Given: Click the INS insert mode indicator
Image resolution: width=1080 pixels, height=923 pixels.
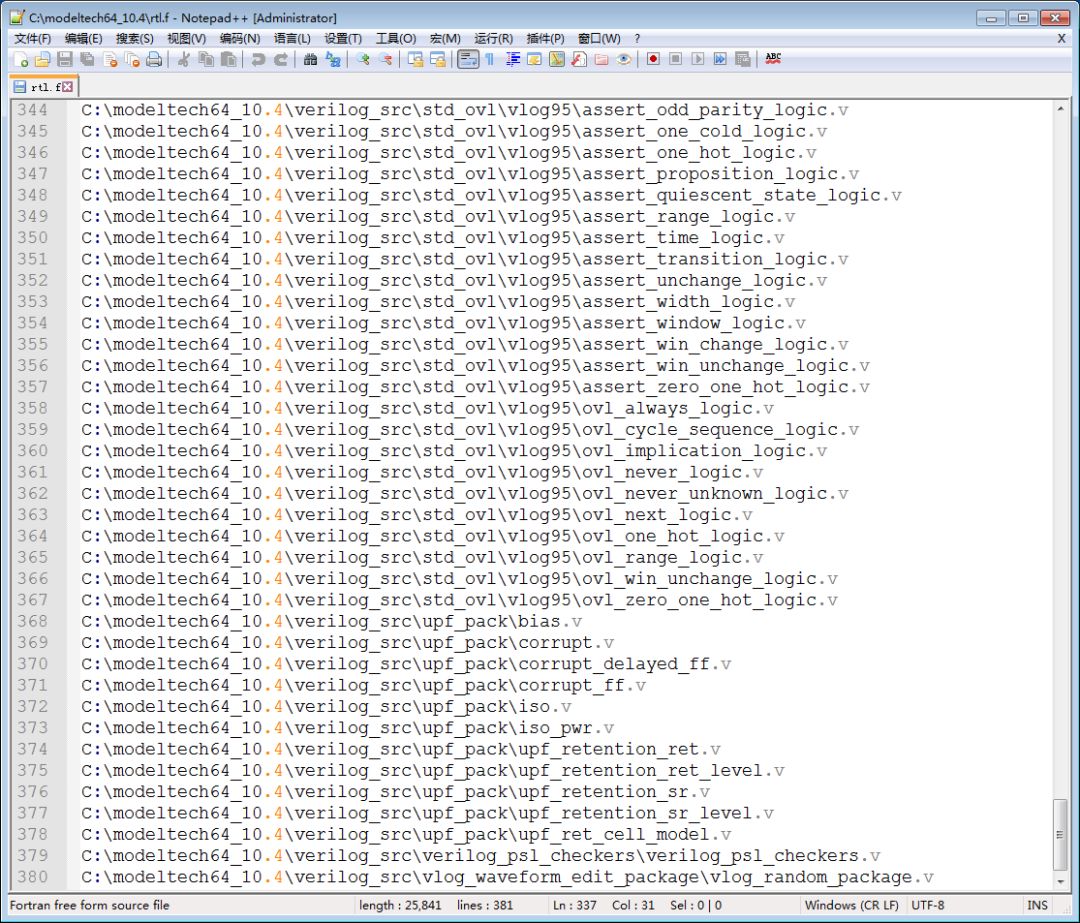Looking at the screenshot, I should (x=1038, y=905).
